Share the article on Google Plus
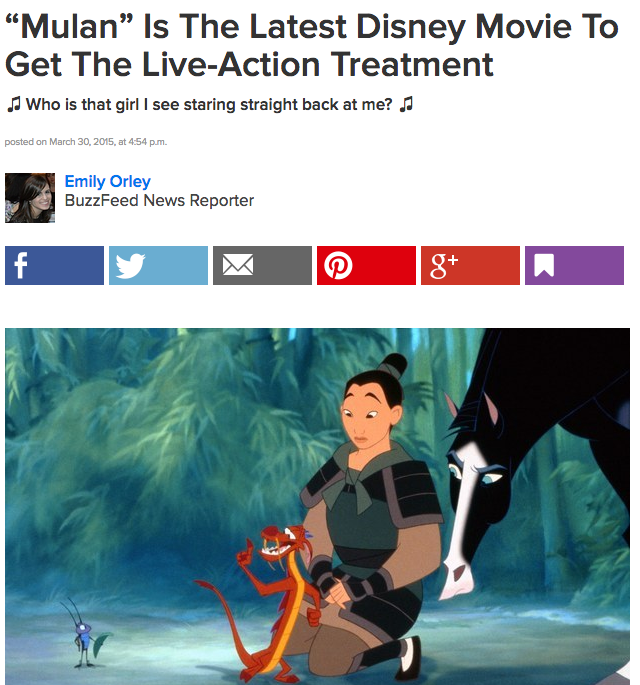Viewport: 640px width, 685px height. [470, 265]
